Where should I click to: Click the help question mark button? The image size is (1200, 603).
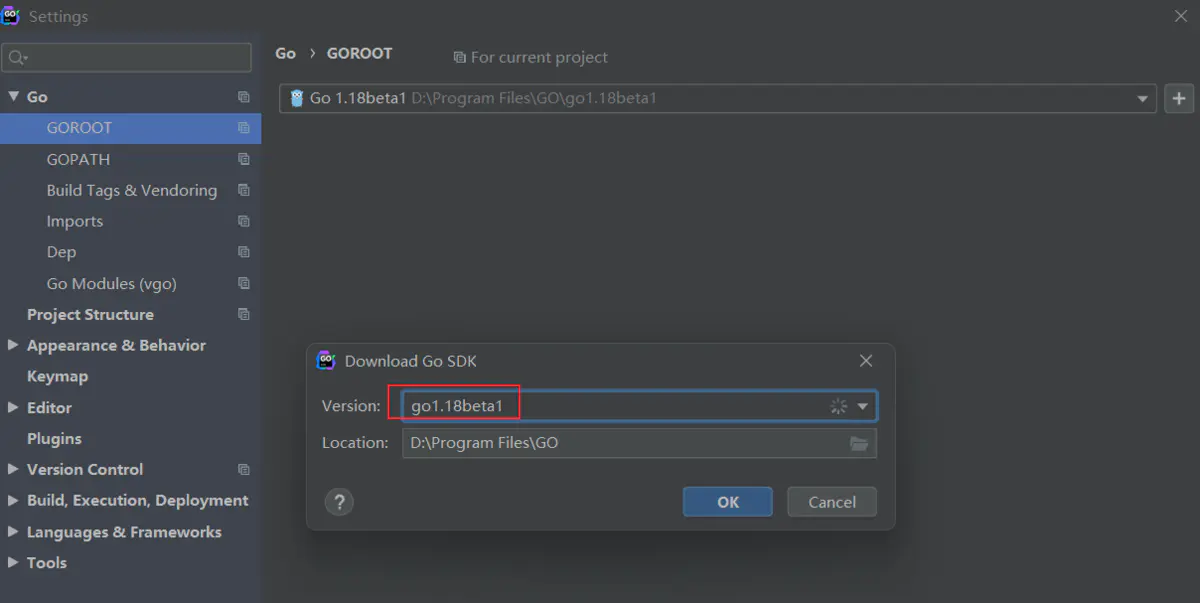340,502
